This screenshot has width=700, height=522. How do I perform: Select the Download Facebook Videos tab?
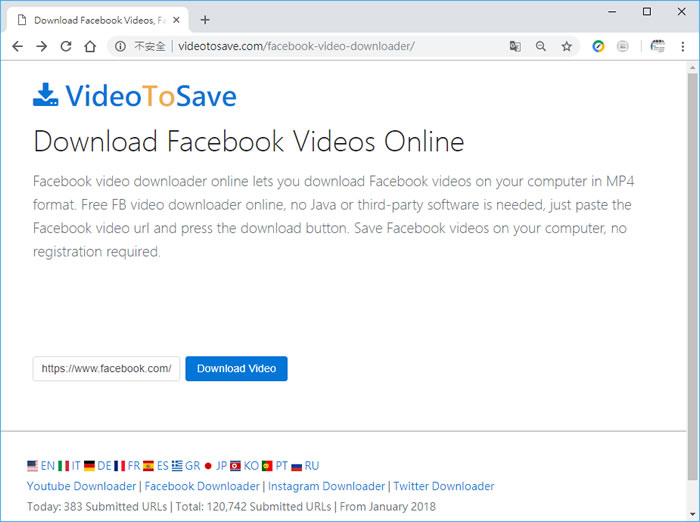(97, 20)
